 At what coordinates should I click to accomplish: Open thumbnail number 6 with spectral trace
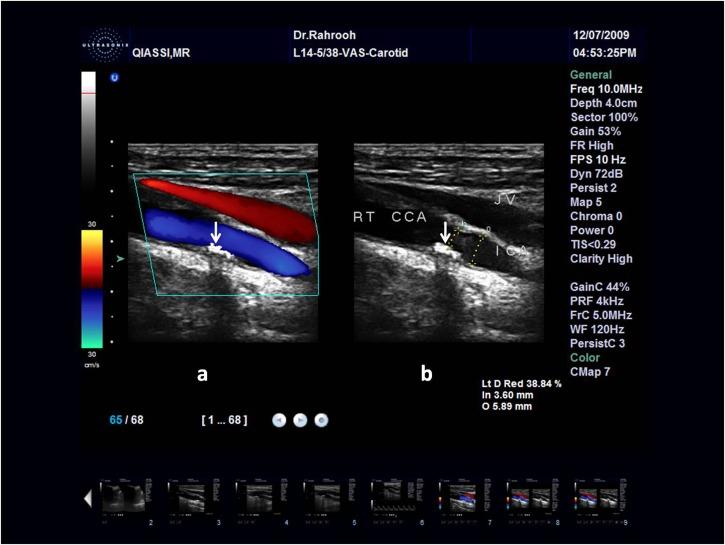(397, 498)
